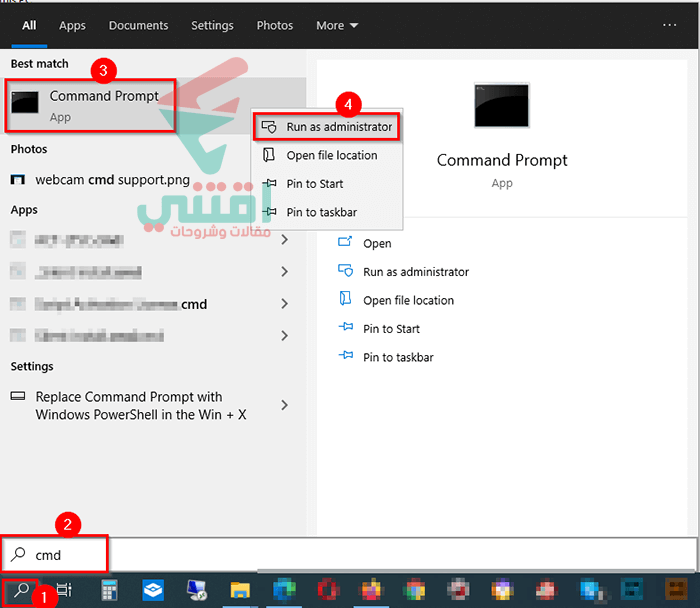Expand arrow for app result ending in cmd

point(284,304)
